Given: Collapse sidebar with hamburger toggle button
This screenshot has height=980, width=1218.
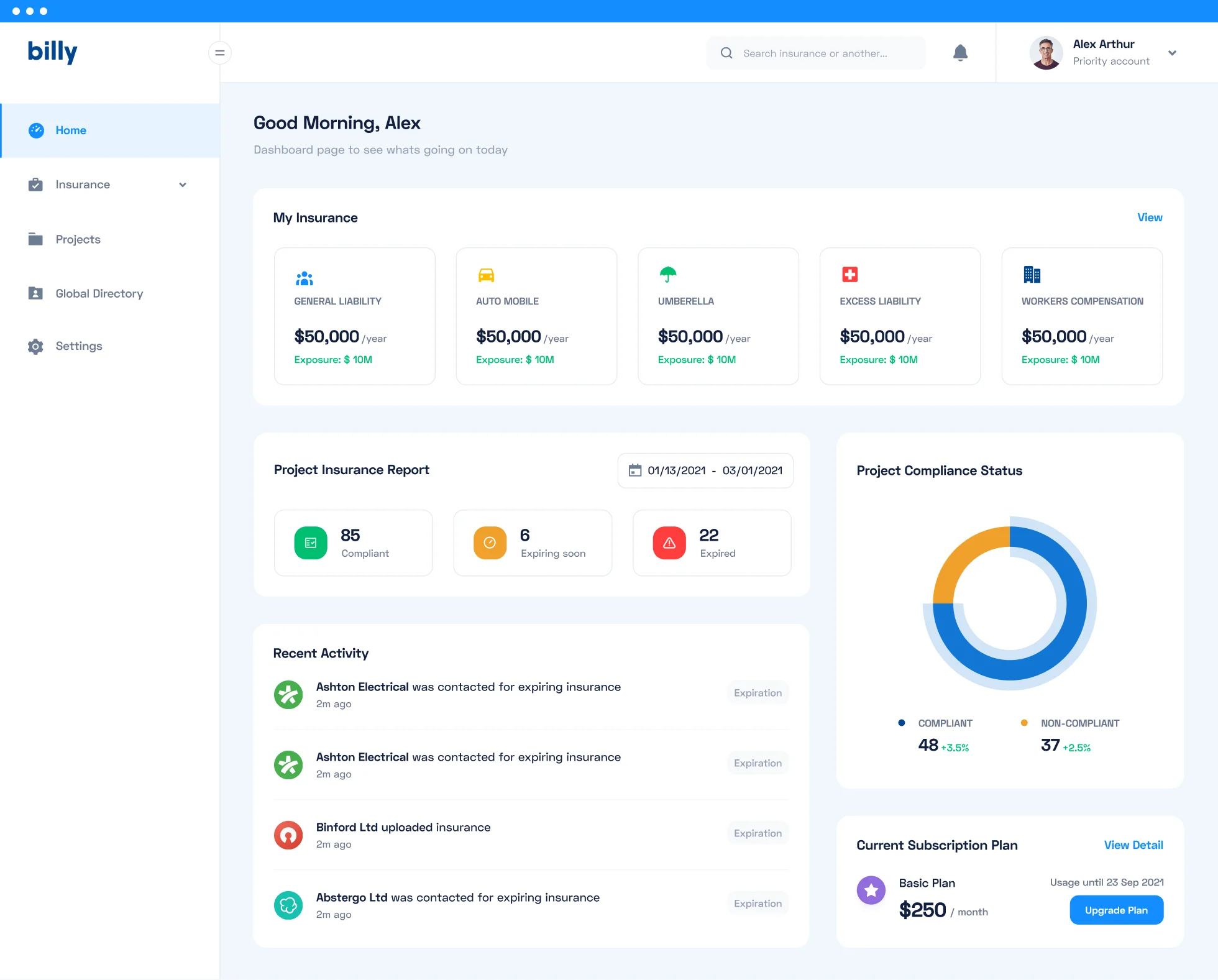Looking at the screenshot, I should (x=219, y=53).
